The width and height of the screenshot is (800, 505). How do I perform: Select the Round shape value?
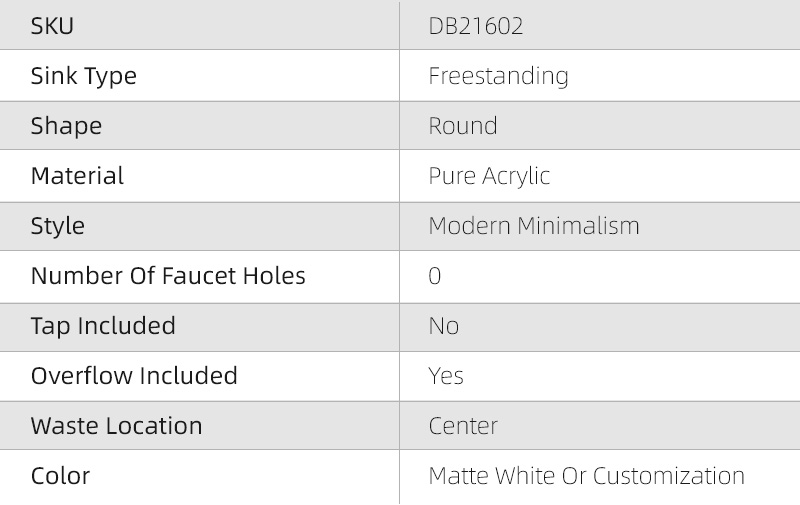click(x=463, y=126)
